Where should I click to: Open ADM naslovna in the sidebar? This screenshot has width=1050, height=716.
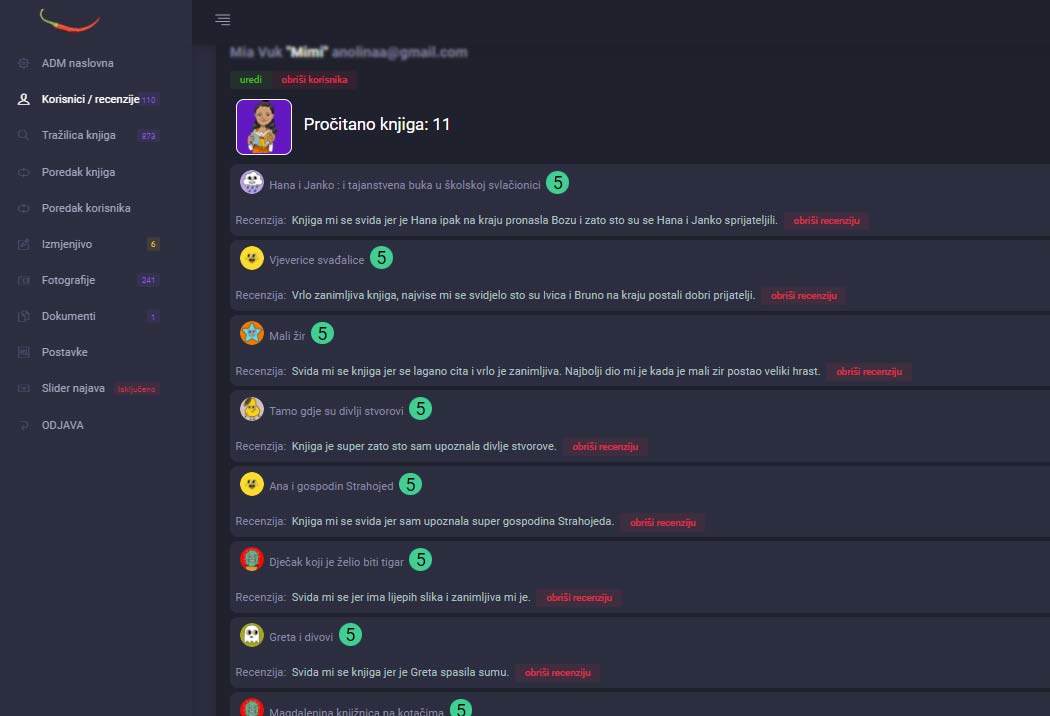78,63
